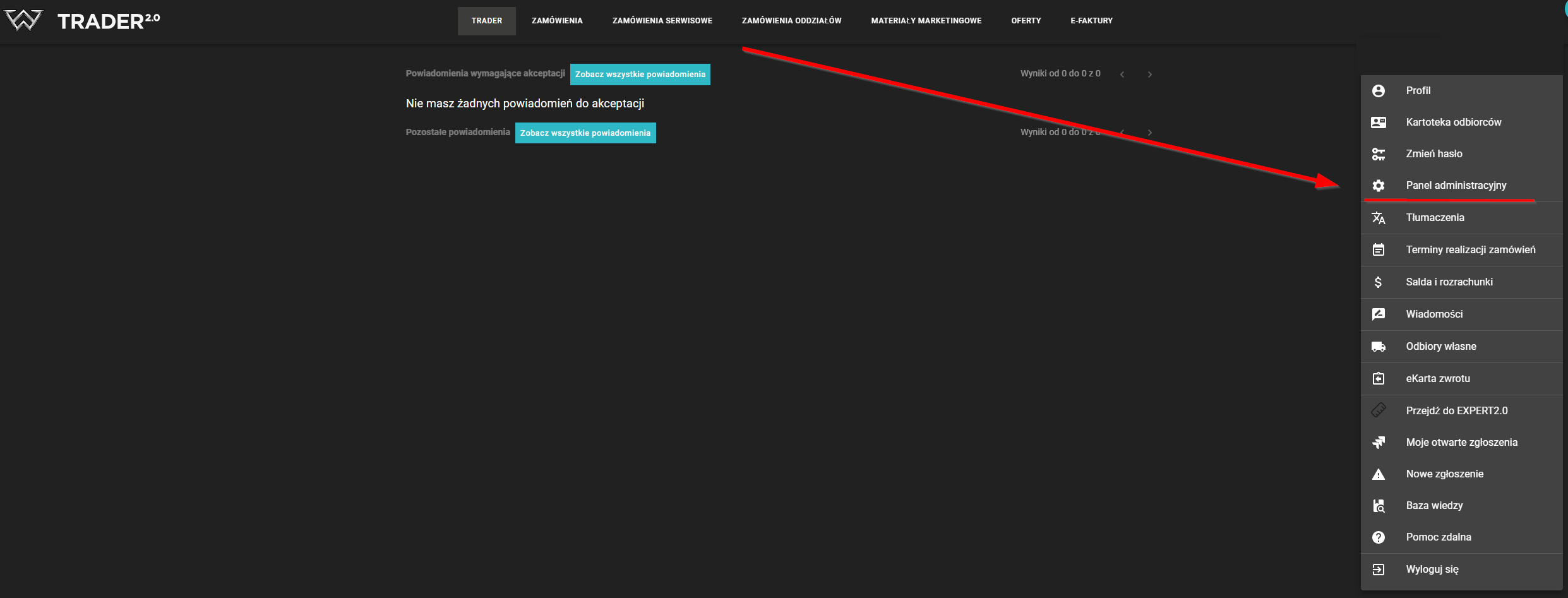This screenshot has width=1568, height=598.
Task: Go to previous page of acceptance notifications
Action: click(1122, 75)
